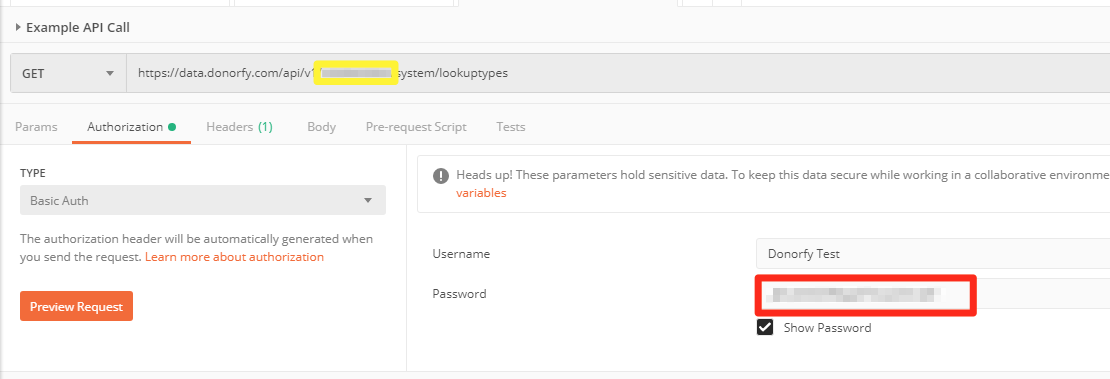Screen dimensions: 1110x379
Task: Click the Basic Auth dropdown arrow icon
Action: [368, 200]
